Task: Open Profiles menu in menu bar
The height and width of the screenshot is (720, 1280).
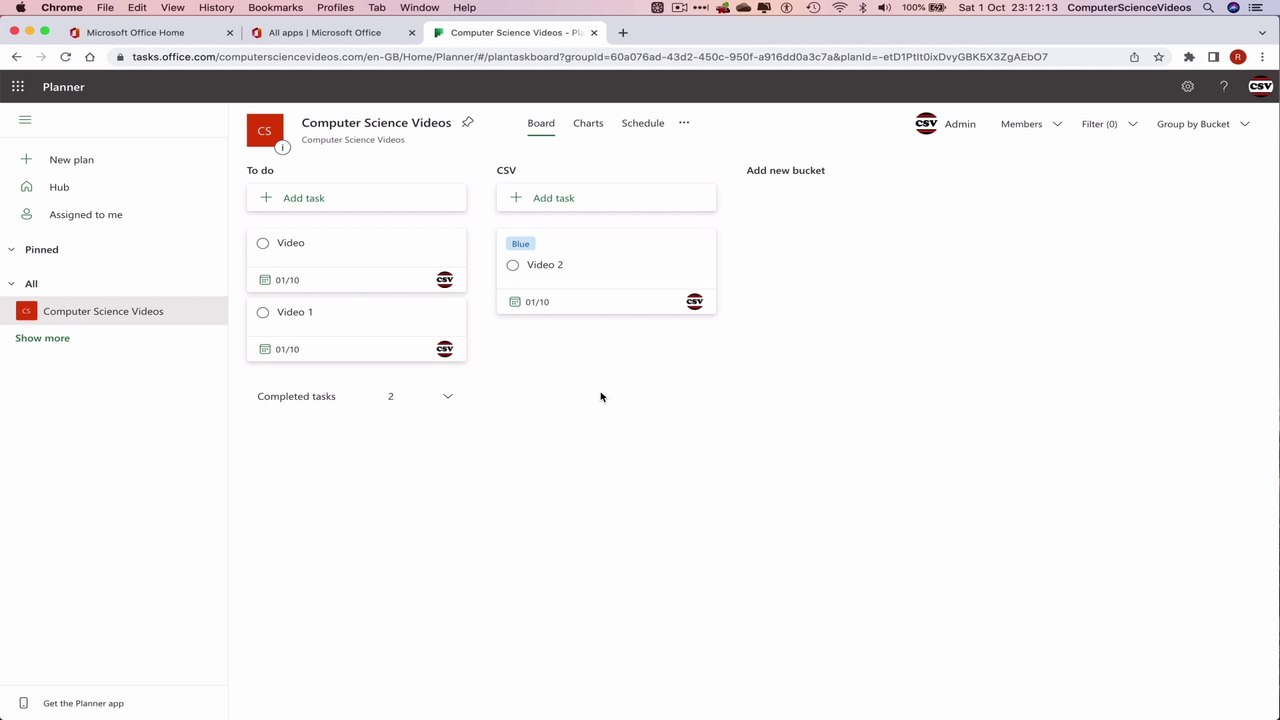Action: 335,7
